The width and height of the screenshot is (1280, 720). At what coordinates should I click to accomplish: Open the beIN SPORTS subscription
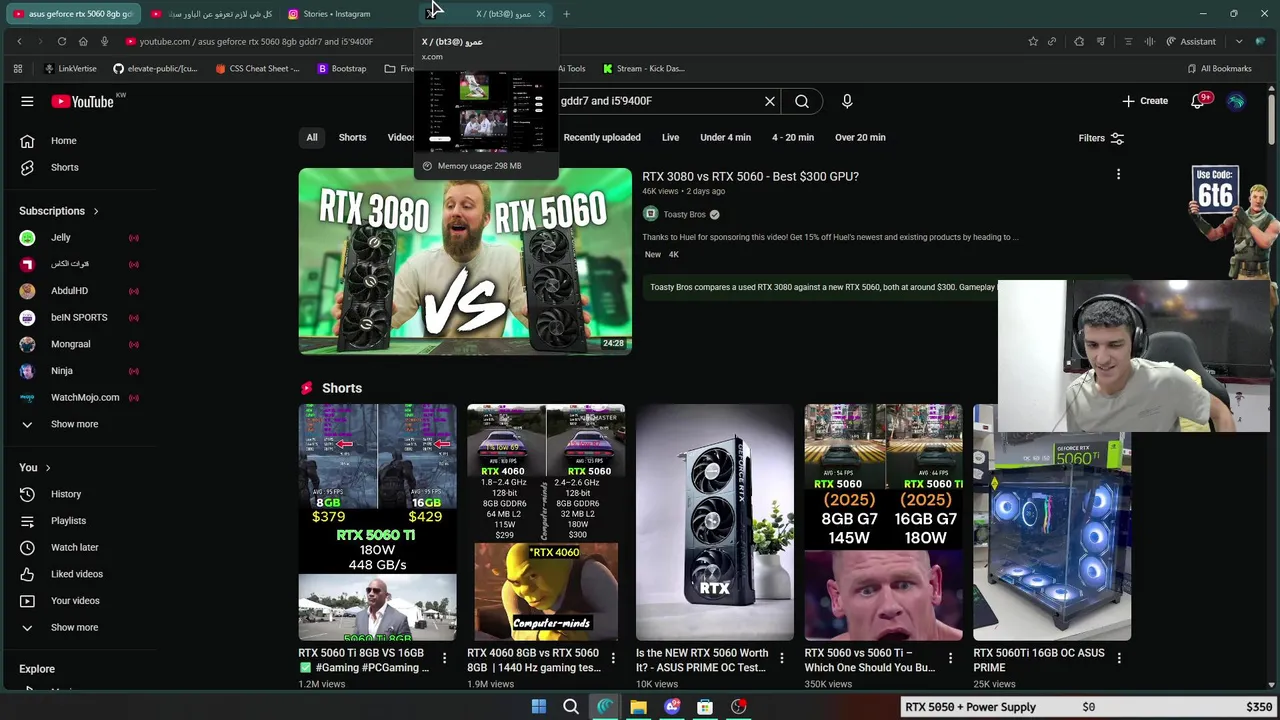(x=80, y=318)
